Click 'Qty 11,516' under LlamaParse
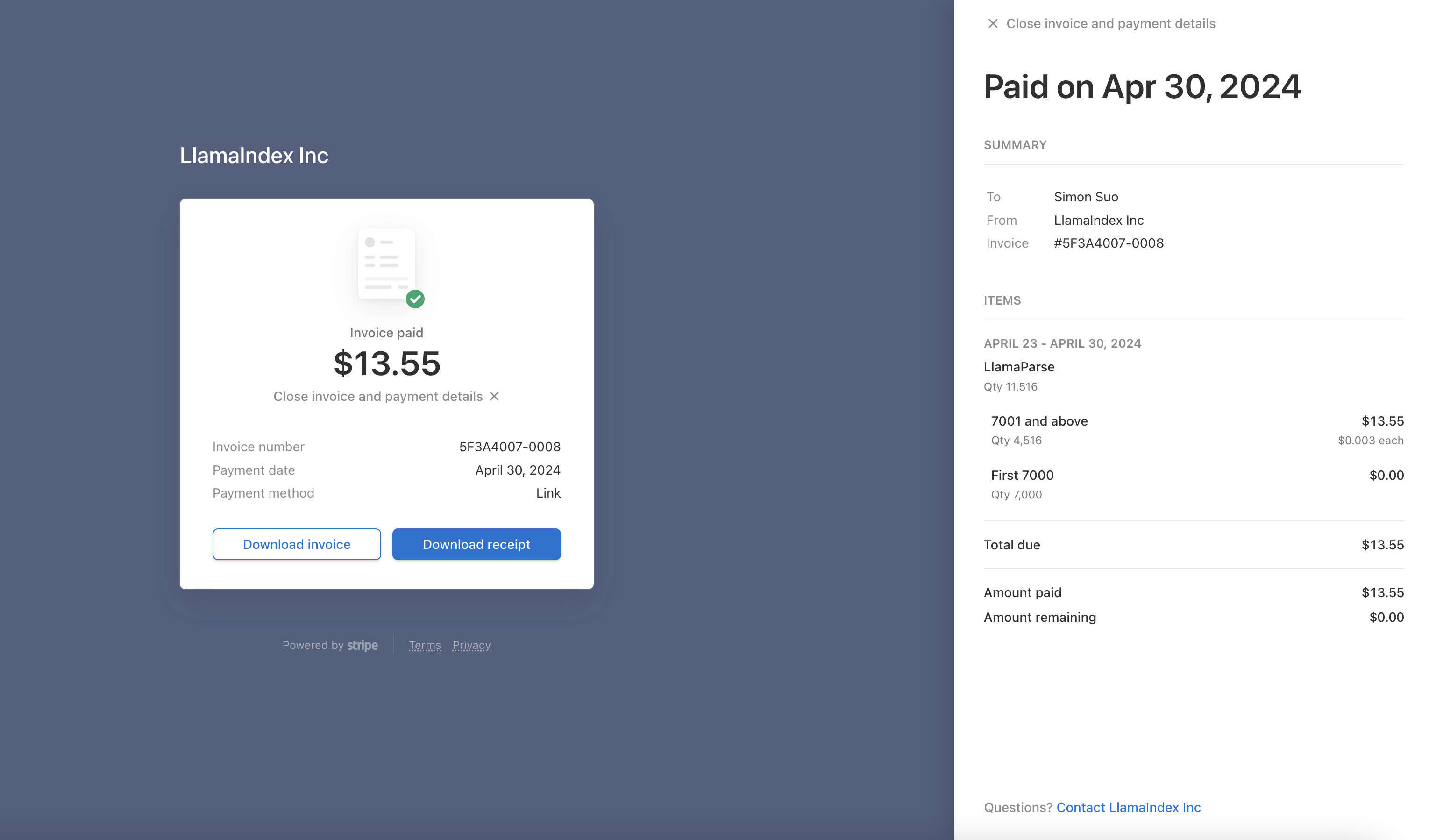The image size is (1429, 840). point(1010,387)
